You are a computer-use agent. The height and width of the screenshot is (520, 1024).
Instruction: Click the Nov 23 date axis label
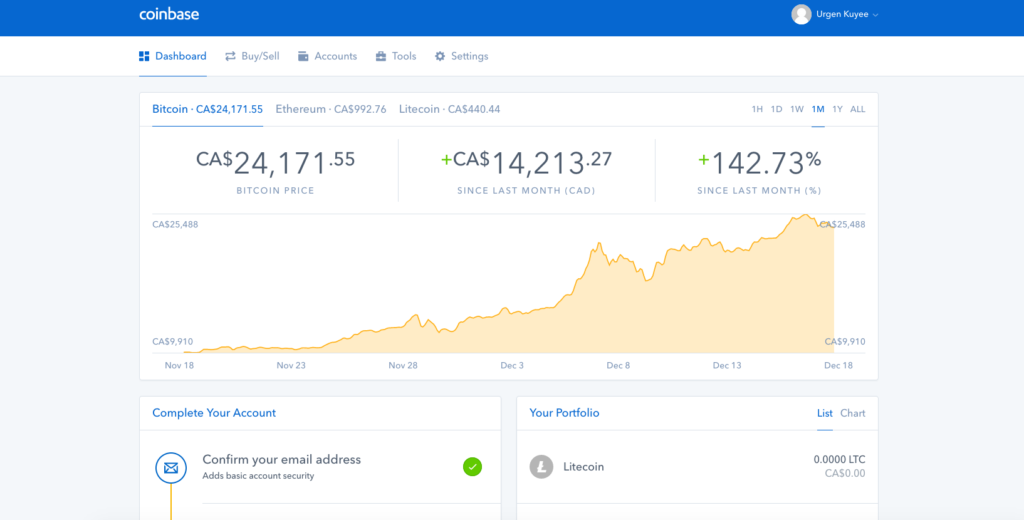click(x=291, y=365)
